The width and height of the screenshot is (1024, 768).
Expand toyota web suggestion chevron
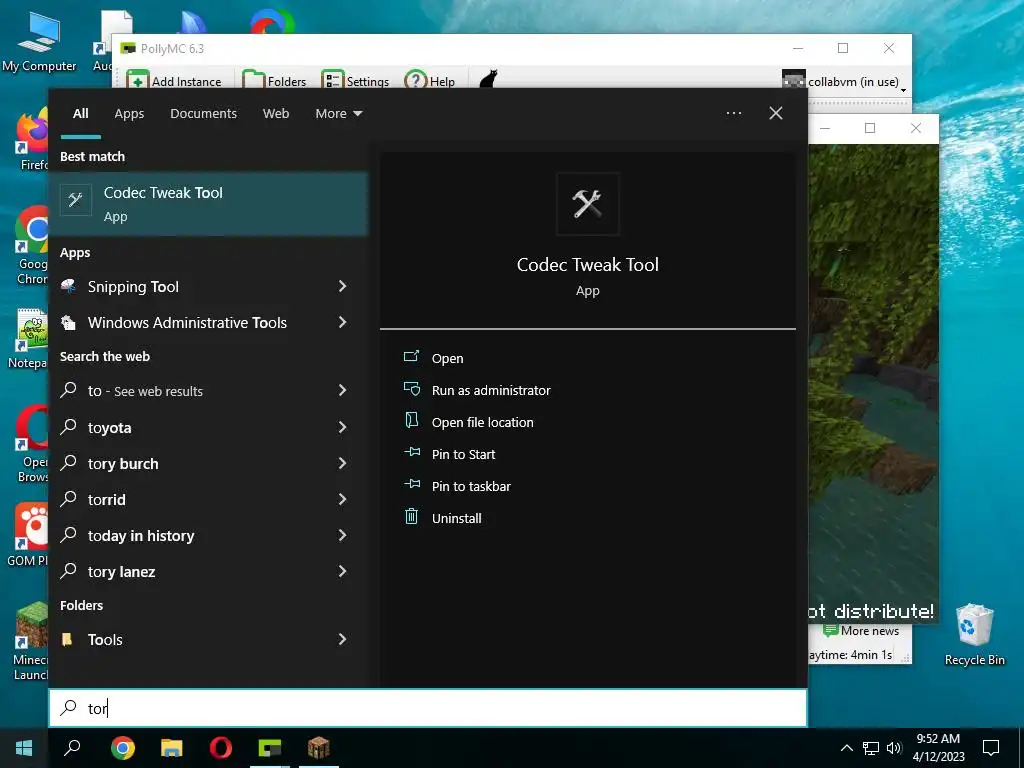(342, 427)
